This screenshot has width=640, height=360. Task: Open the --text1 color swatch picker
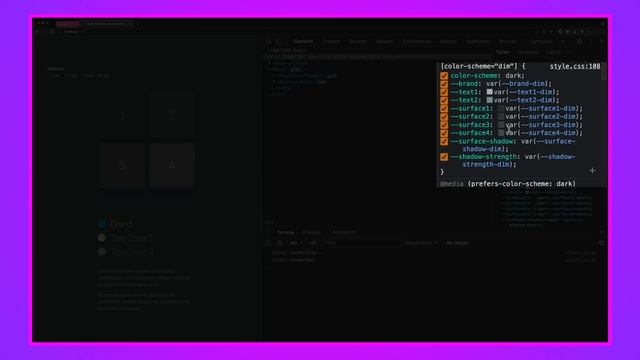click(x=489, y=92)
